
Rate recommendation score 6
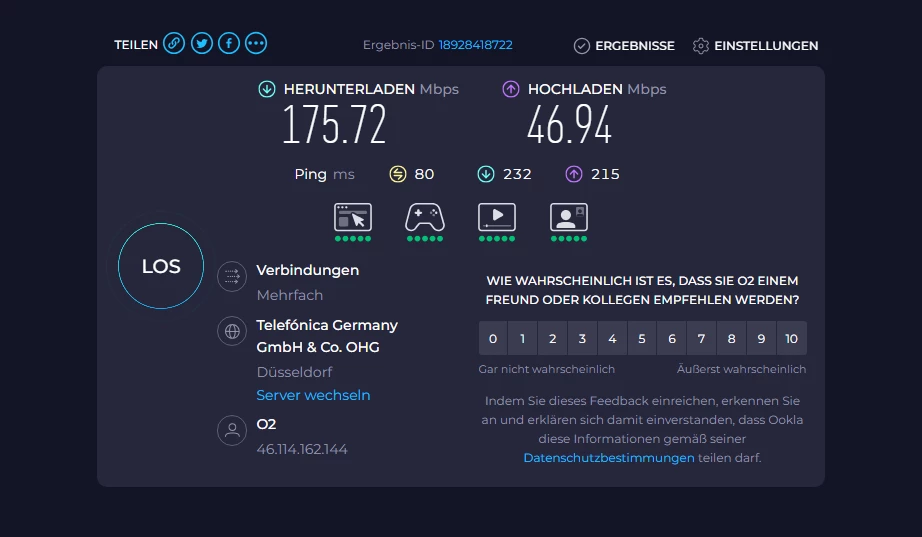(672, 338)
